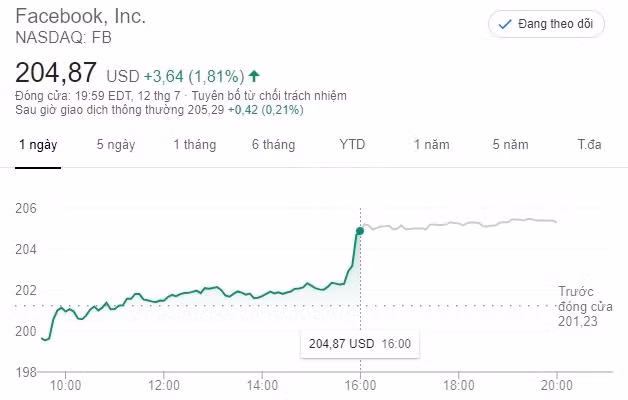View the "5 năm" chart range
Screen dimensions: 628x400
click(x=509, y=145)
